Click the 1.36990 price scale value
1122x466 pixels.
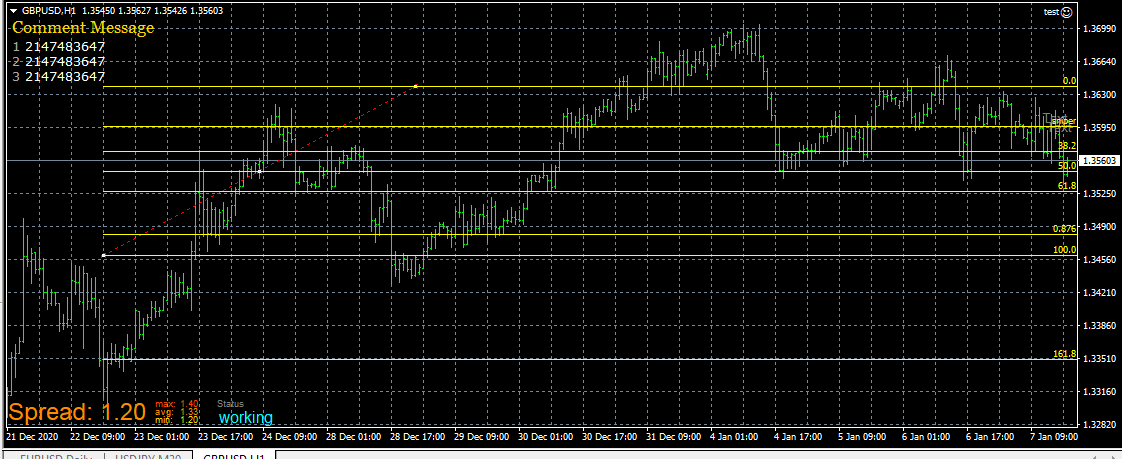1101,29
